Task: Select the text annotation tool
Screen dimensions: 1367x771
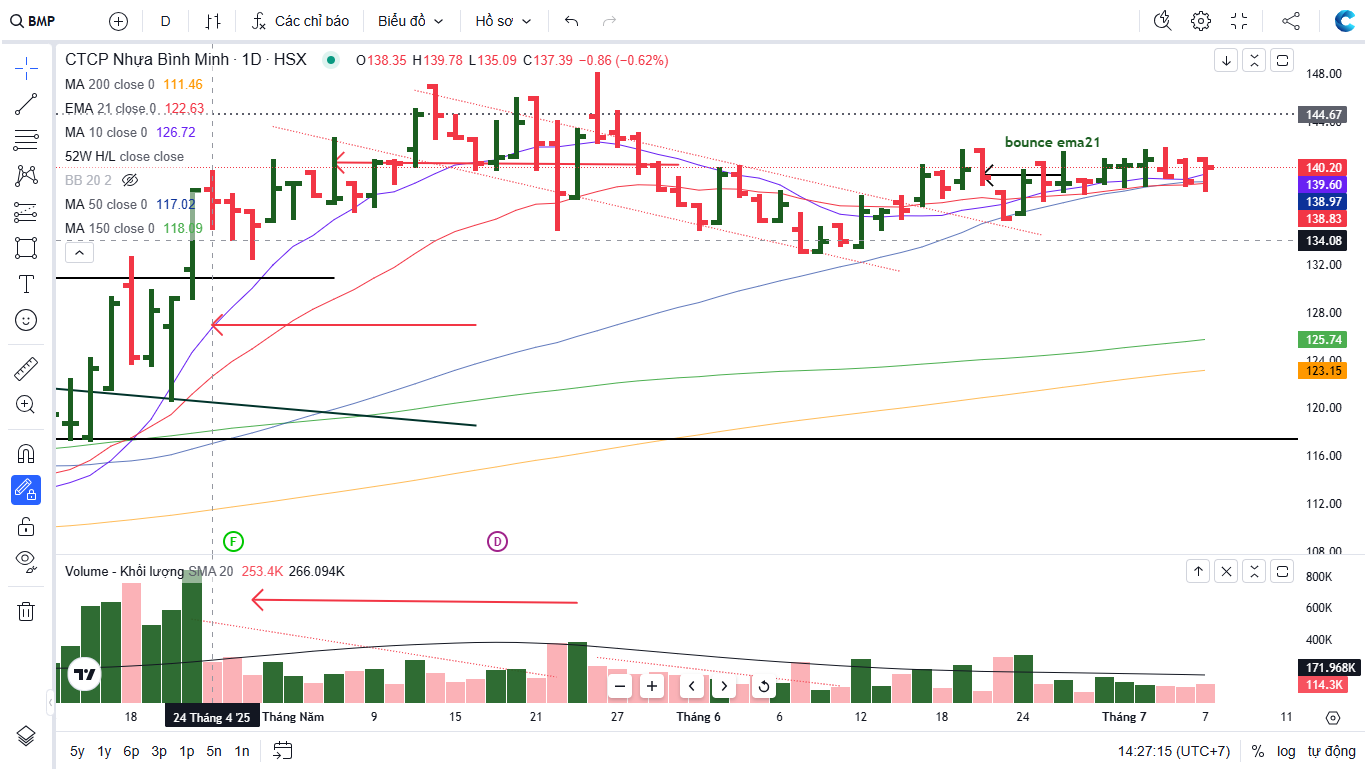Action: 26,284
